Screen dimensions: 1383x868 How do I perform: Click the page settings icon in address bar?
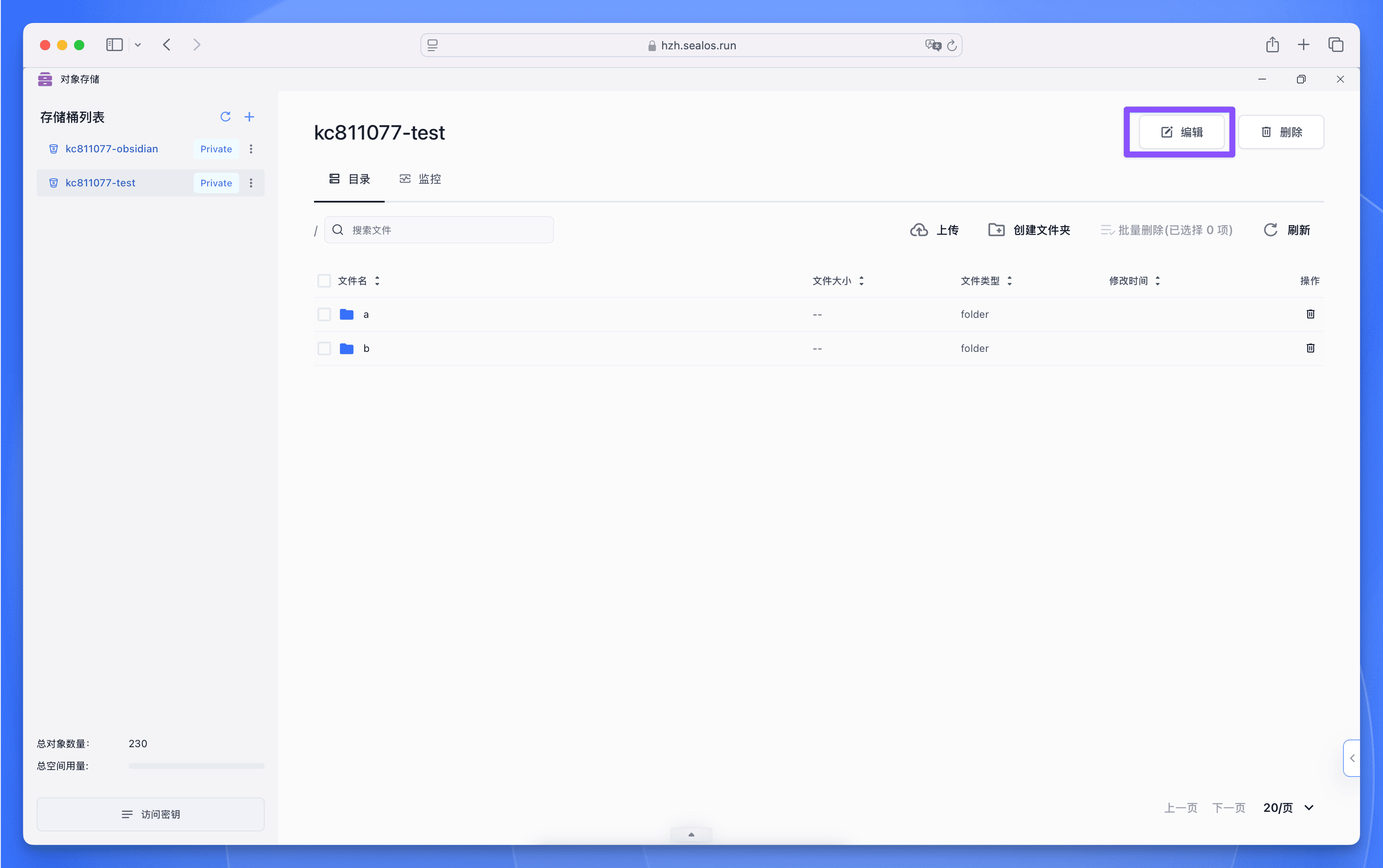point(433,46)
